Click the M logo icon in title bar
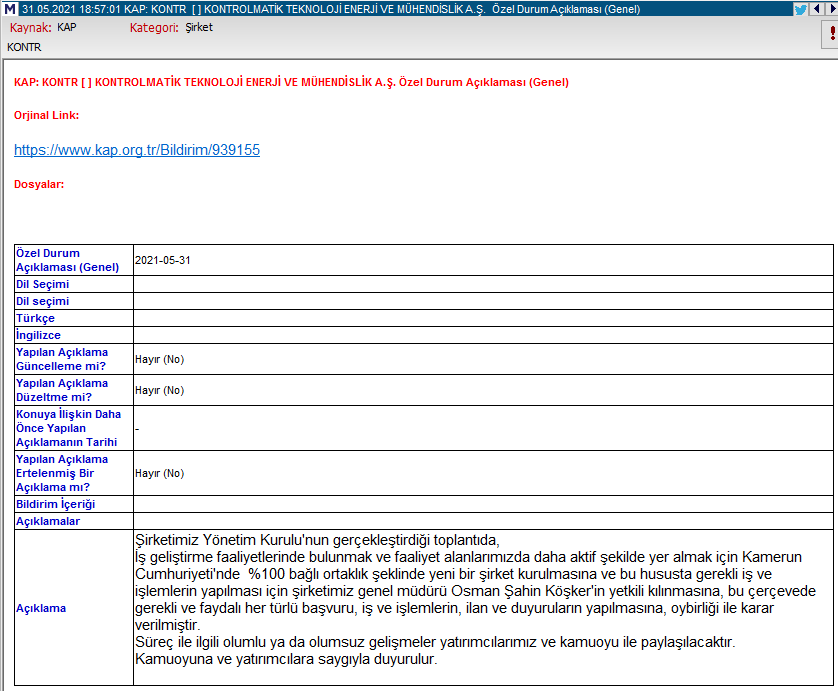The image size is (838, 691). point(9,9)
